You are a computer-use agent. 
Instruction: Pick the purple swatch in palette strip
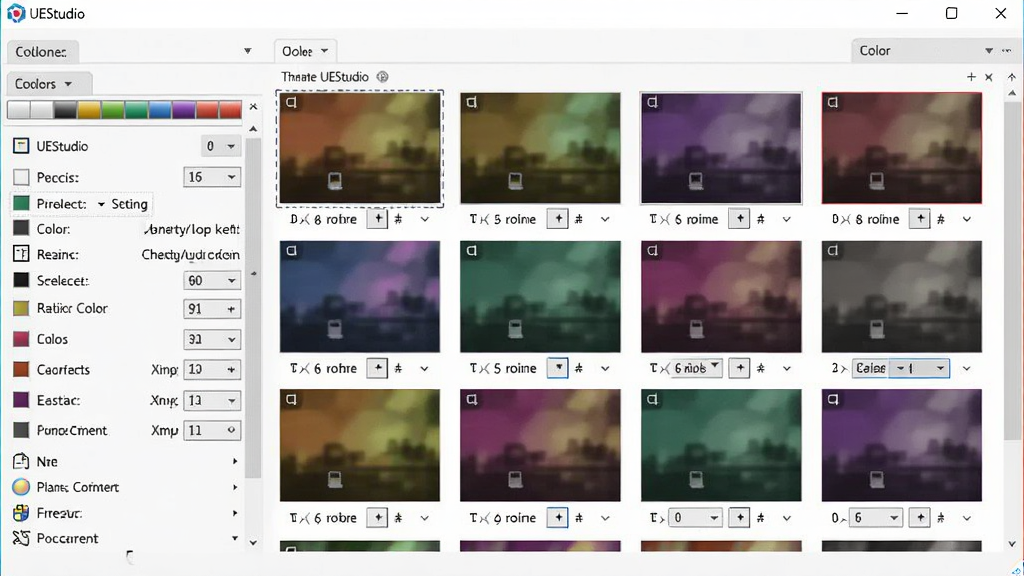[x=184, y=110]
